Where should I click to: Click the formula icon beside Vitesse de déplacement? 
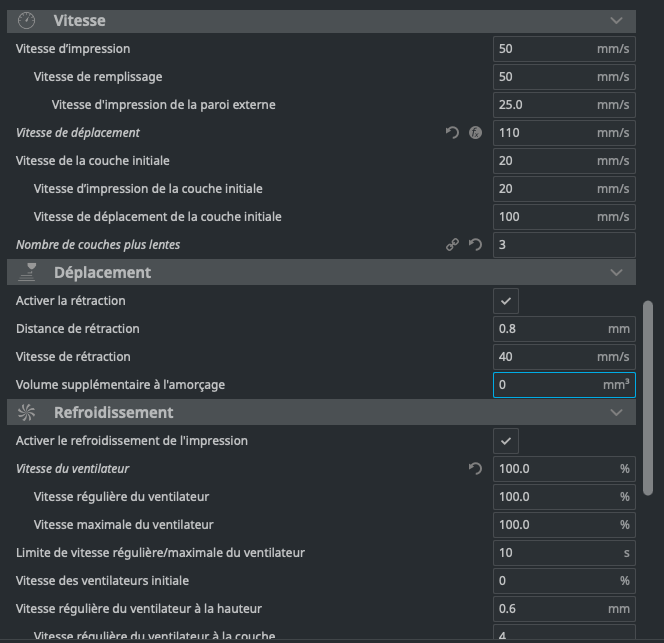[475, 133]
